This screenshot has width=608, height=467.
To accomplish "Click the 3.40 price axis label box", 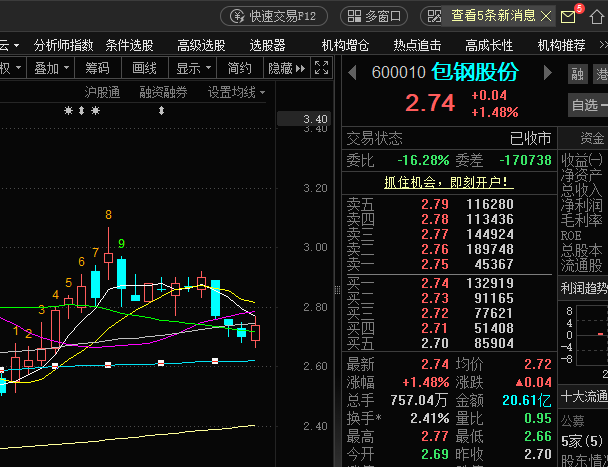I will click(x=304, y=119).
